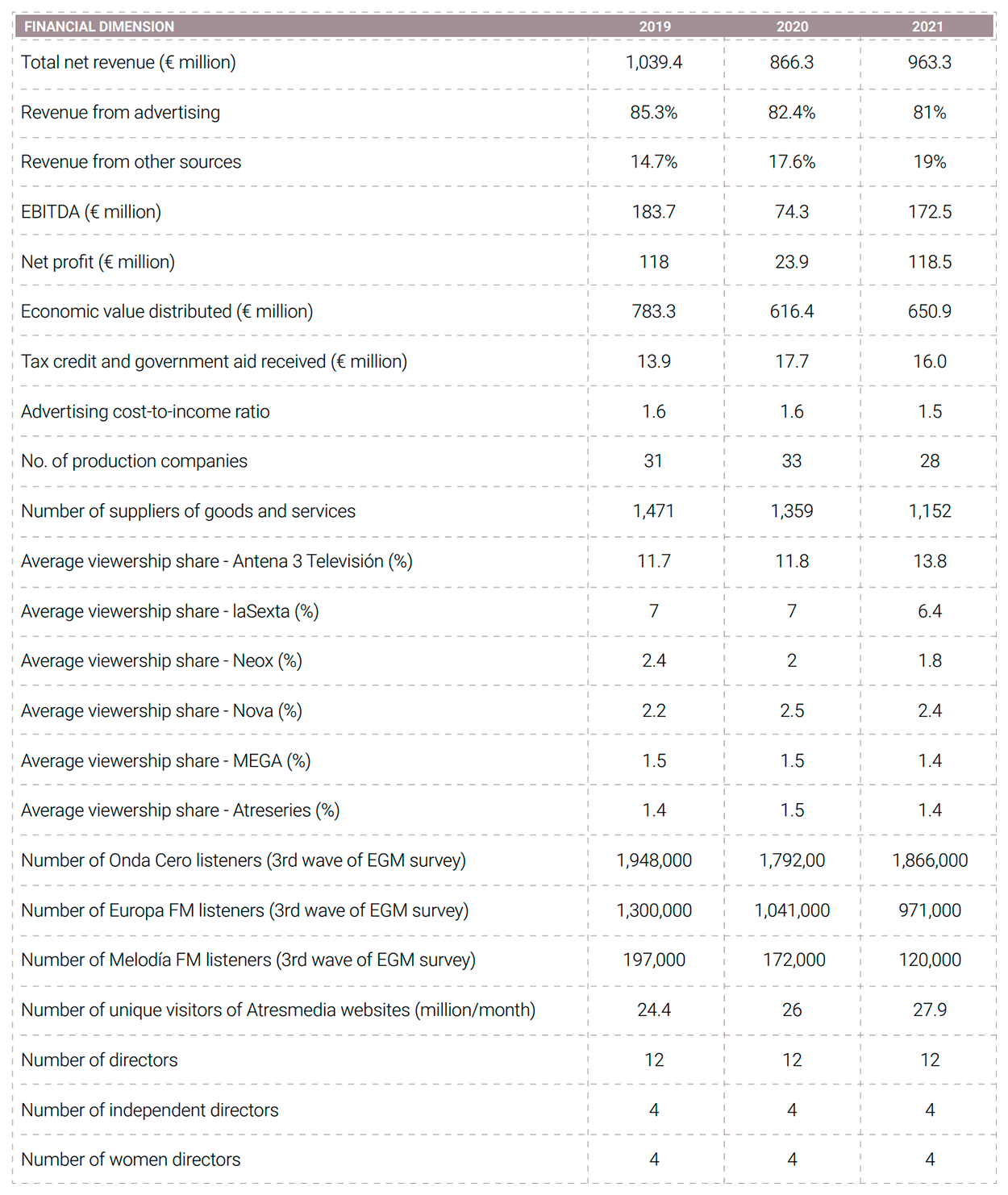Select the EBITDA 2020 value 74.3

tap(792, 212)
